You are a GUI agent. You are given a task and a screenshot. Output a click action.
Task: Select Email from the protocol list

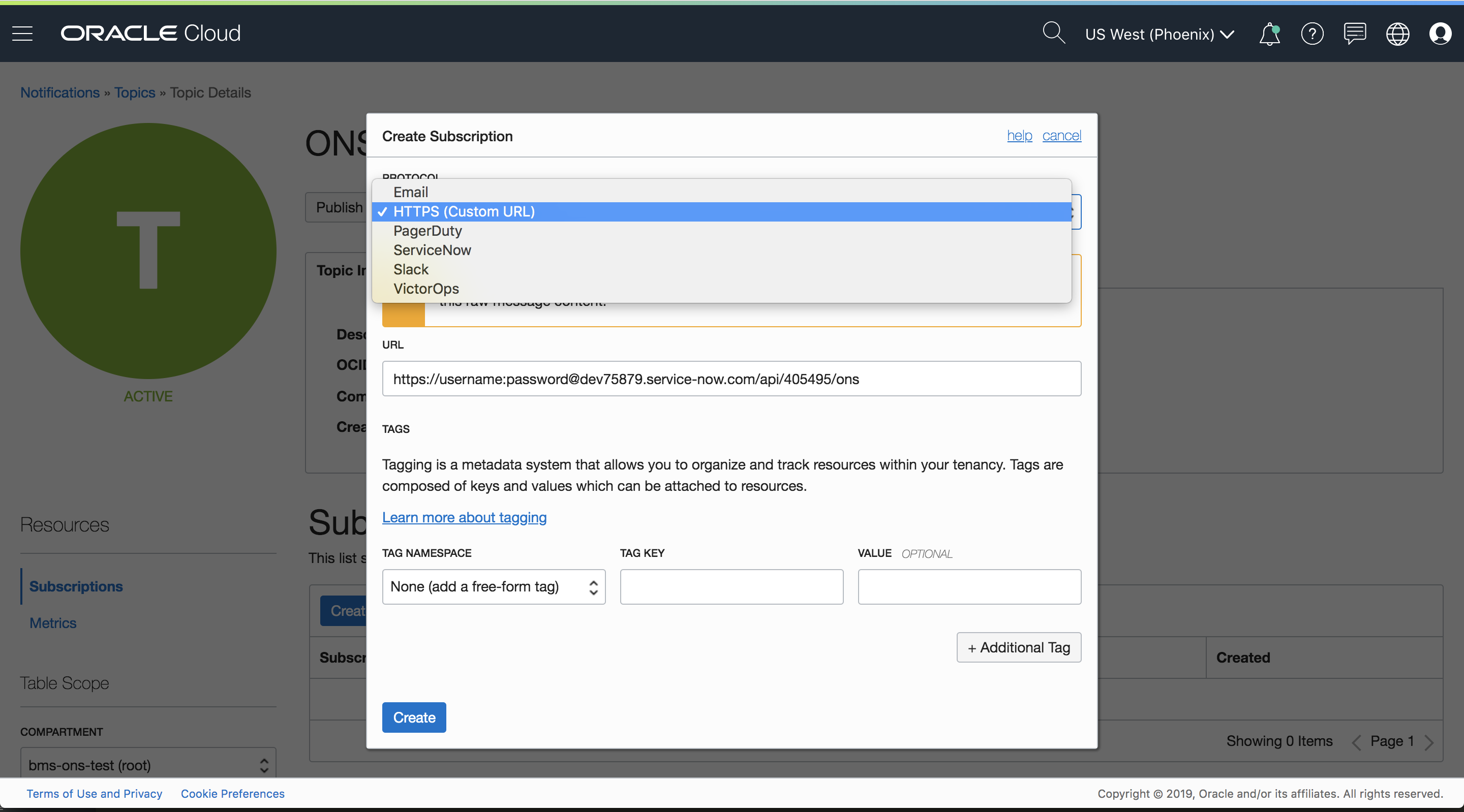(x=410, y=192)
